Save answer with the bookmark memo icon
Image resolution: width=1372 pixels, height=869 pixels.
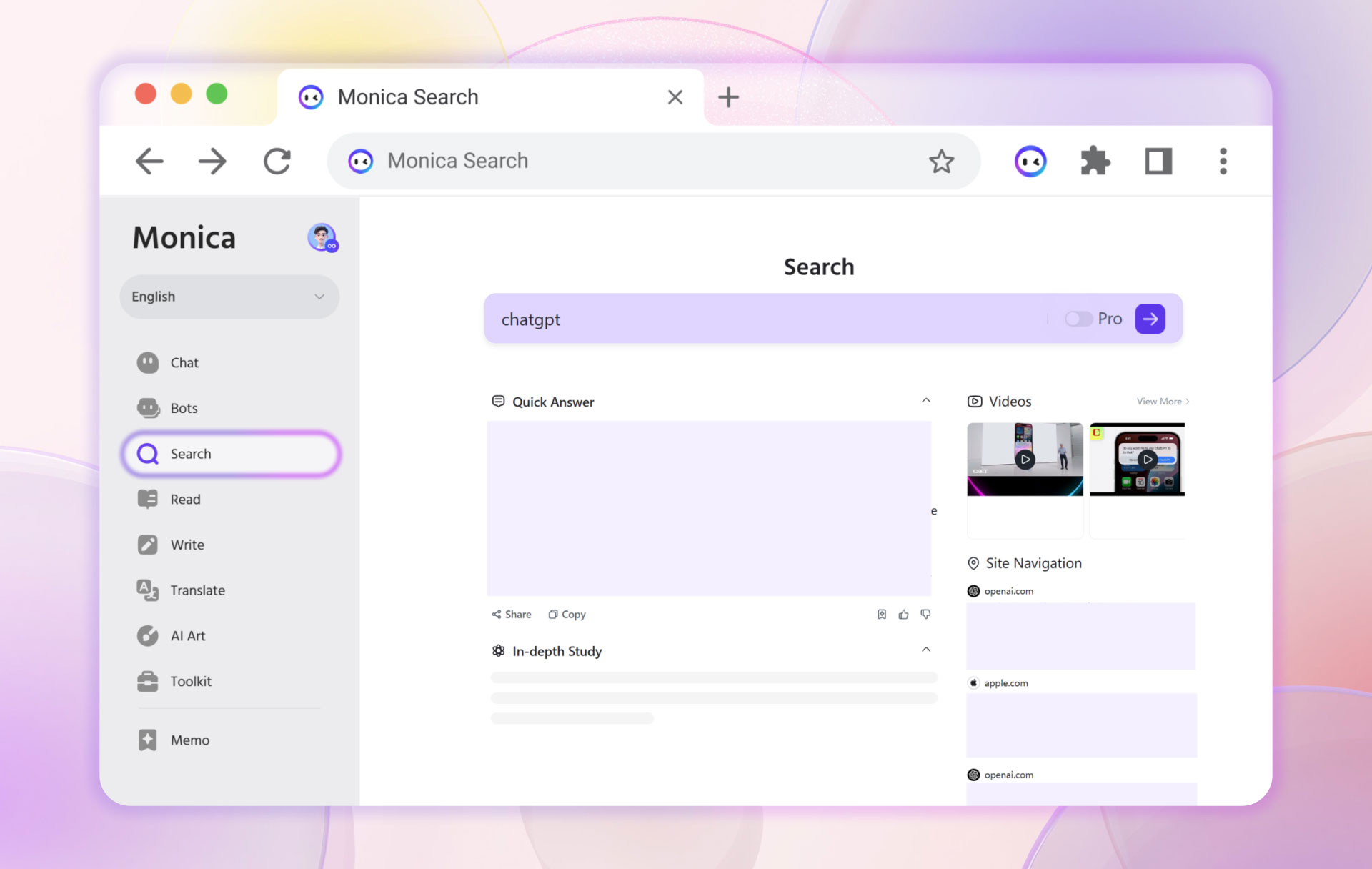[x=882, y=615]
